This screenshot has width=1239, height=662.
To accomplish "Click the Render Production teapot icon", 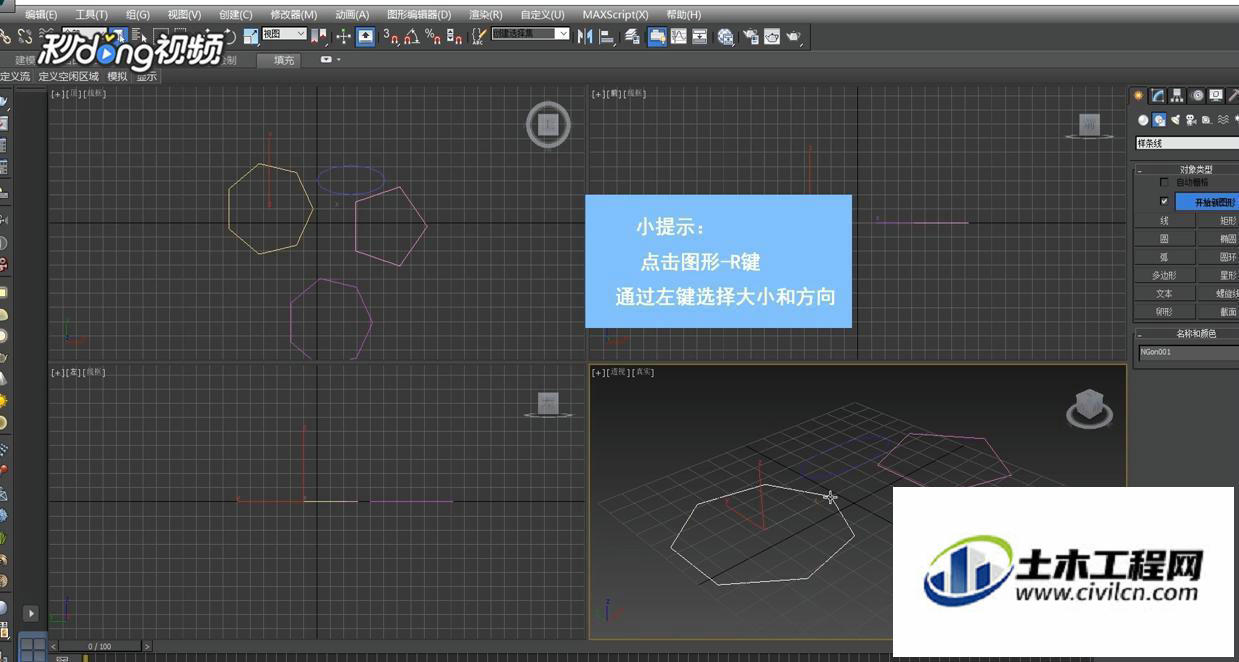I will (794, 37).
